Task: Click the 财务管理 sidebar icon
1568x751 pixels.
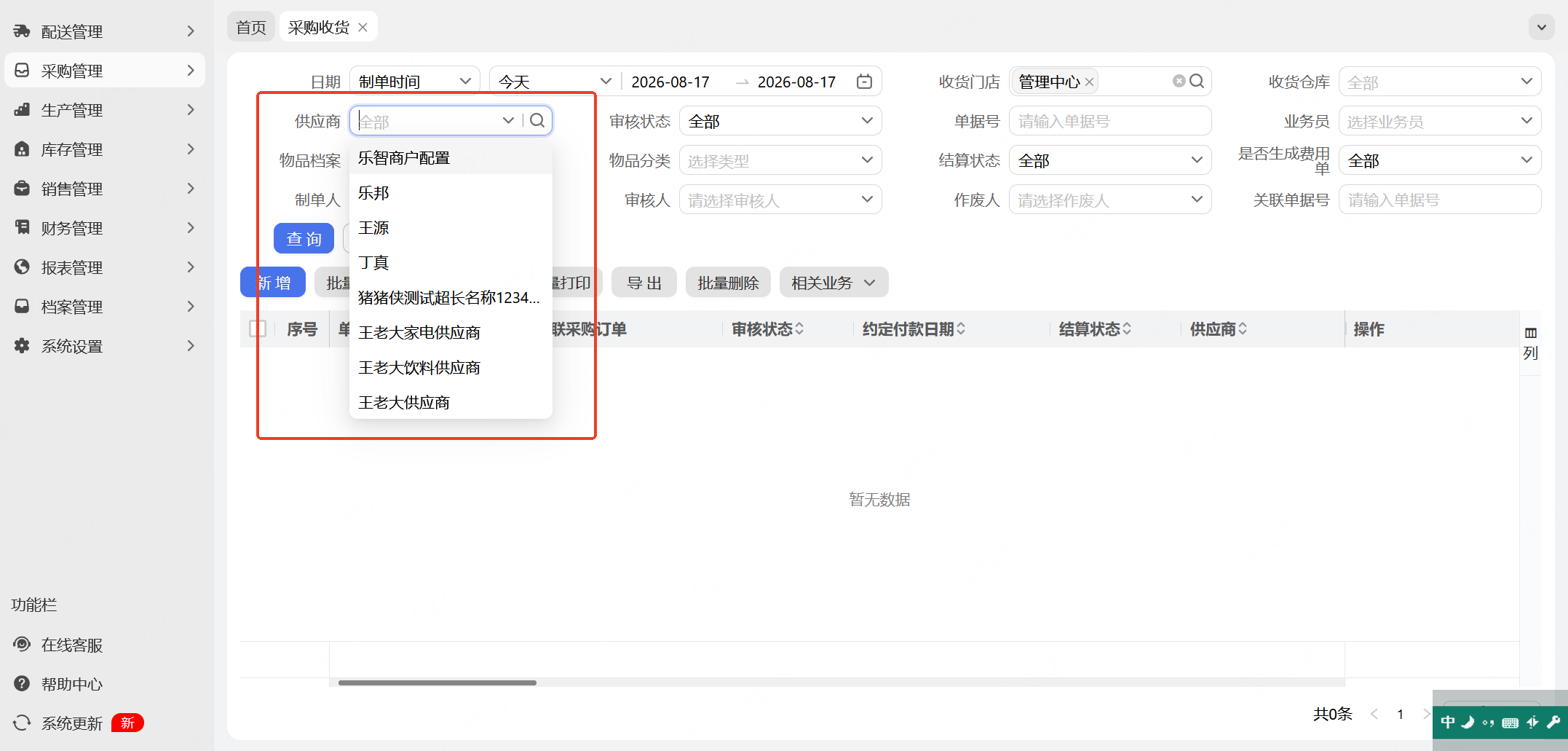Action: tap(22, 228)
